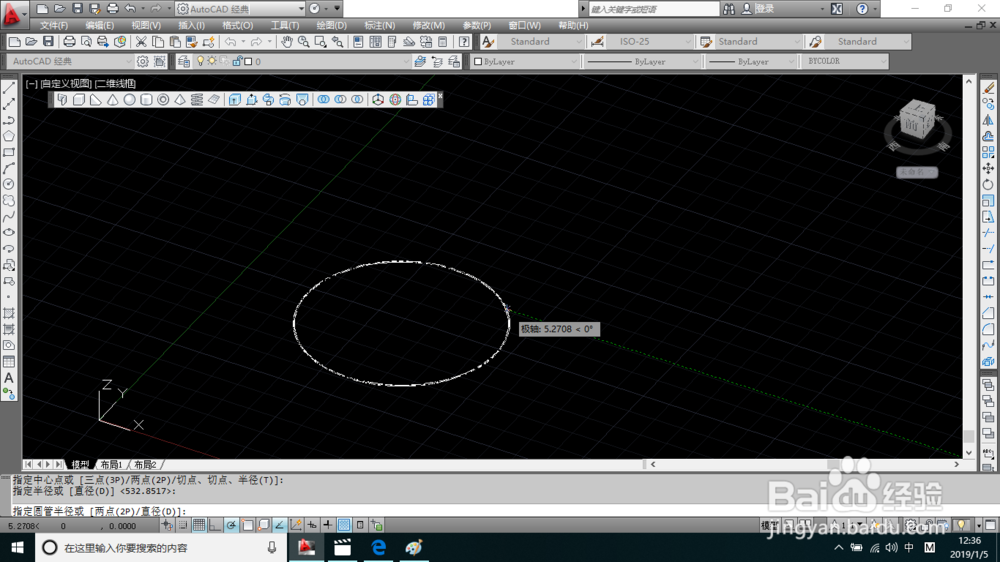
Task: Select the Rectangle draw tool
Action: tap(9, 152)
